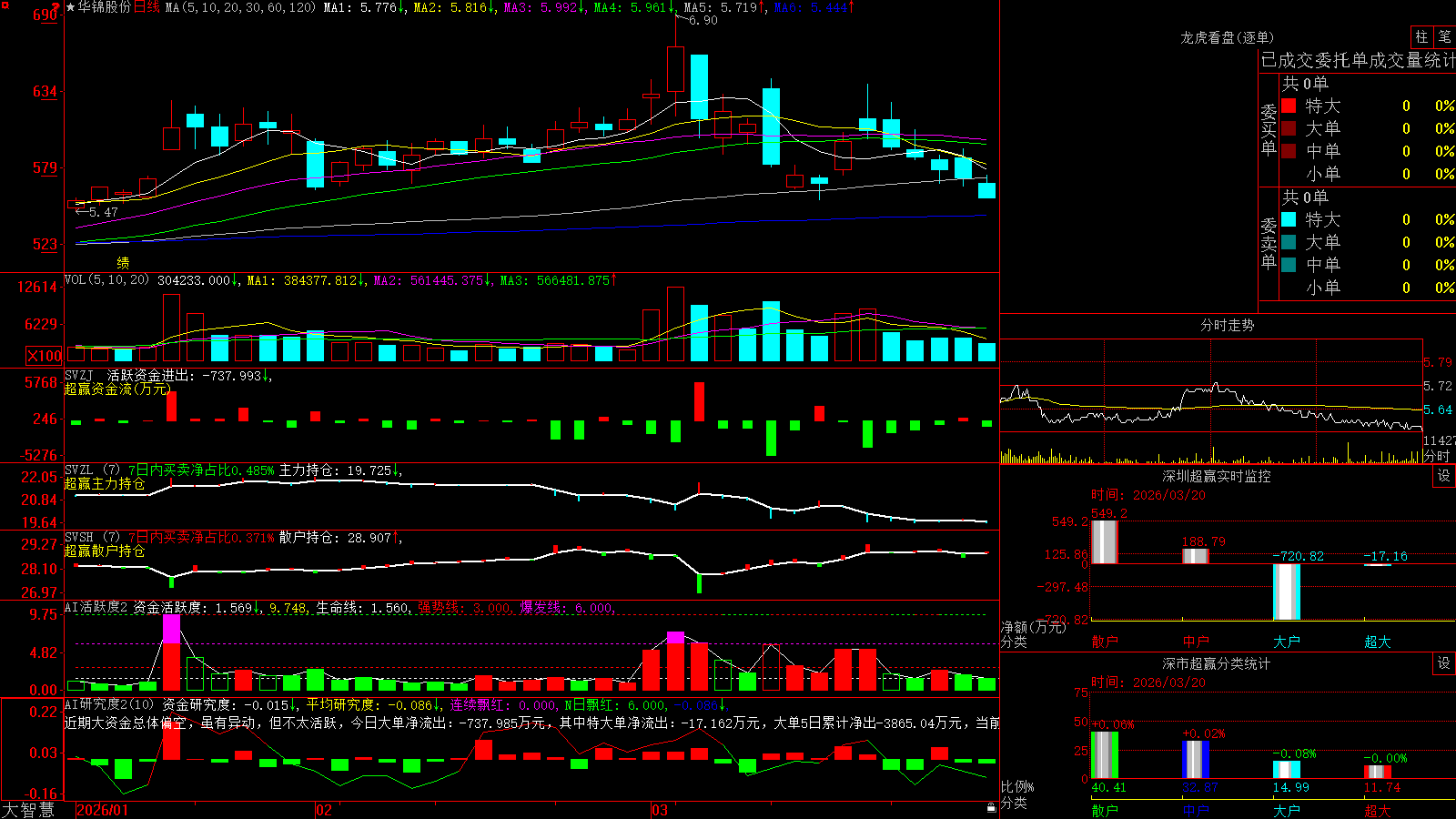Click the 6.90 high price label
Screen dimensions: 1456x819
703,20
